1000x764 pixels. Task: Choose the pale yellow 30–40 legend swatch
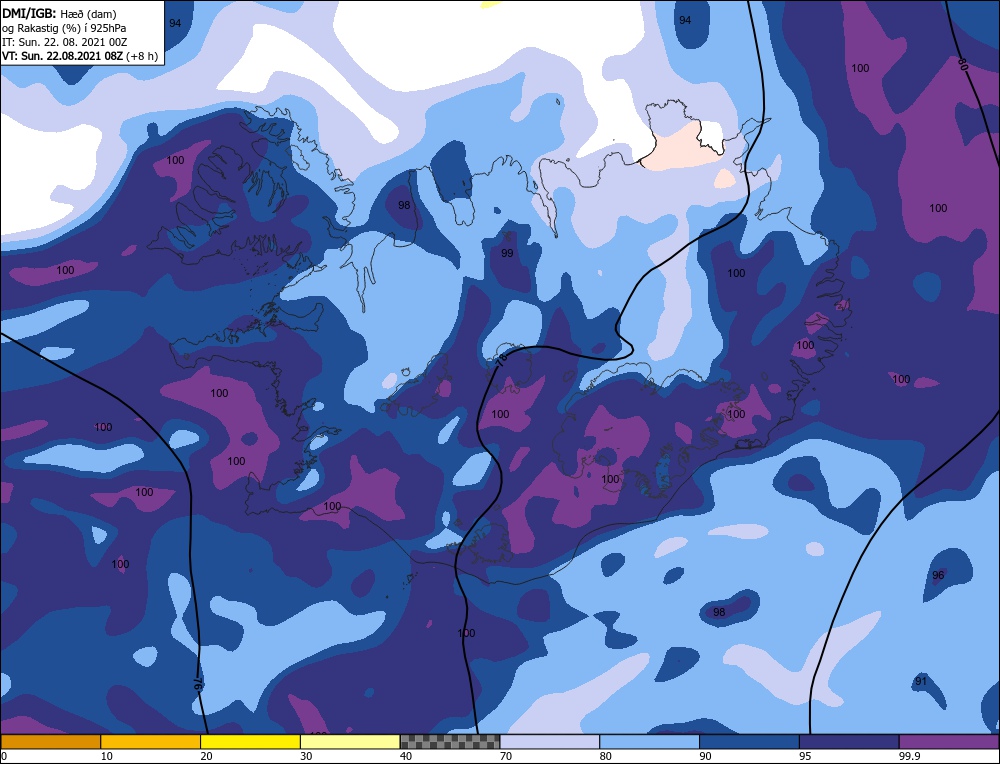(350, 741)
